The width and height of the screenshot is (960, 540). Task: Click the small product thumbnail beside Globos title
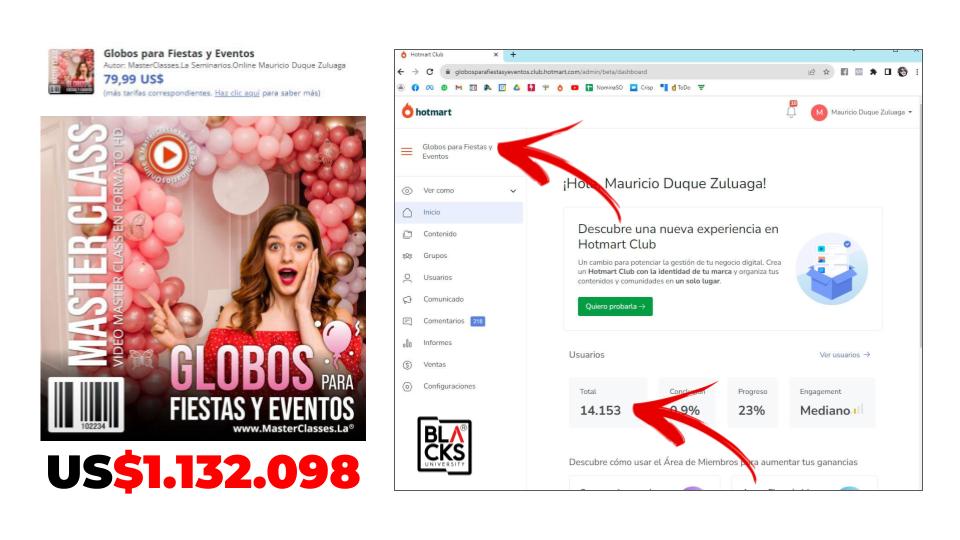[x=72, y=72]
